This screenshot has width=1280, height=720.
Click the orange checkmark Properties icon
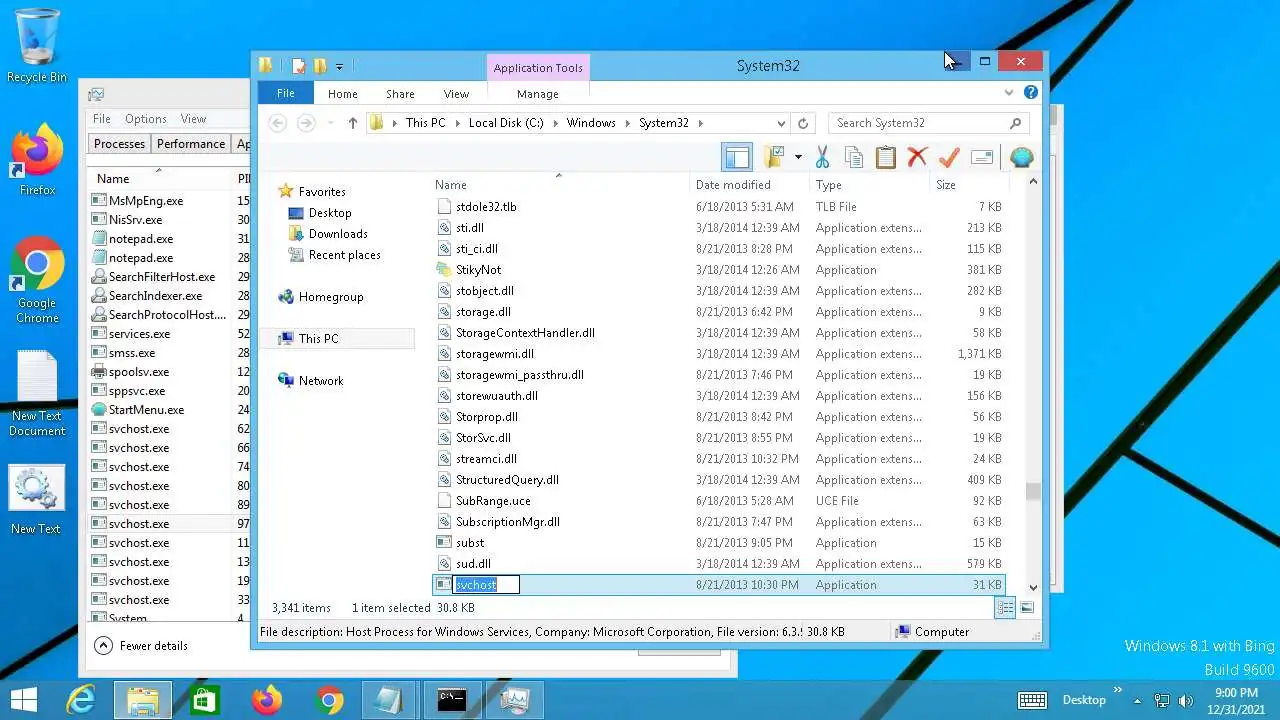point(949,157)
